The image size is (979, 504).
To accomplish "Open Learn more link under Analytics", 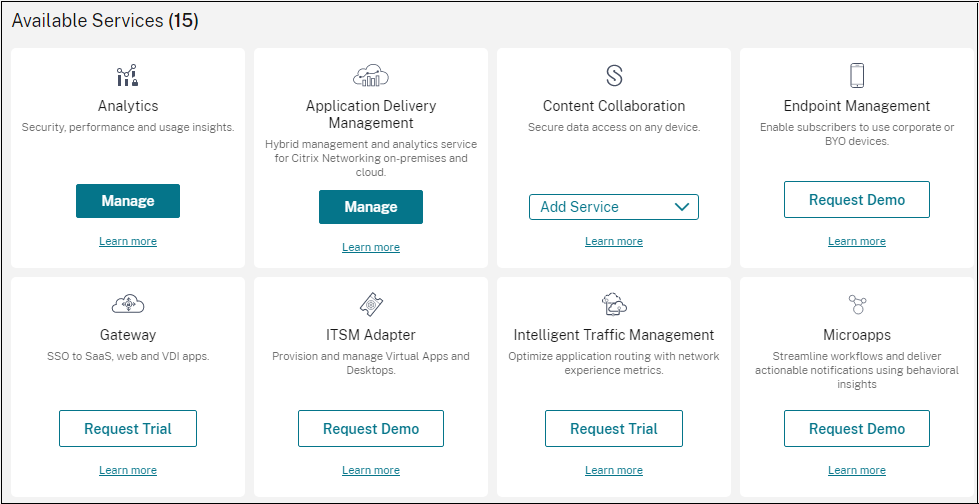I will (x=128, y=241).
